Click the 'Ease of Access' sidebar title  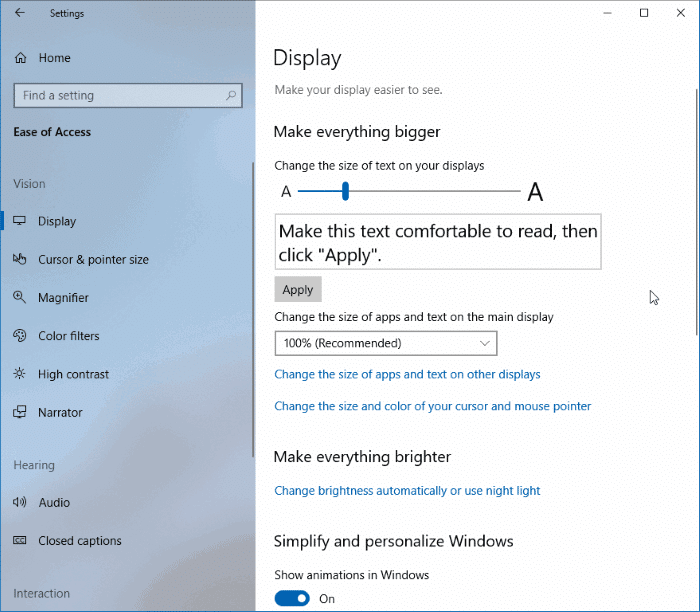52,132
